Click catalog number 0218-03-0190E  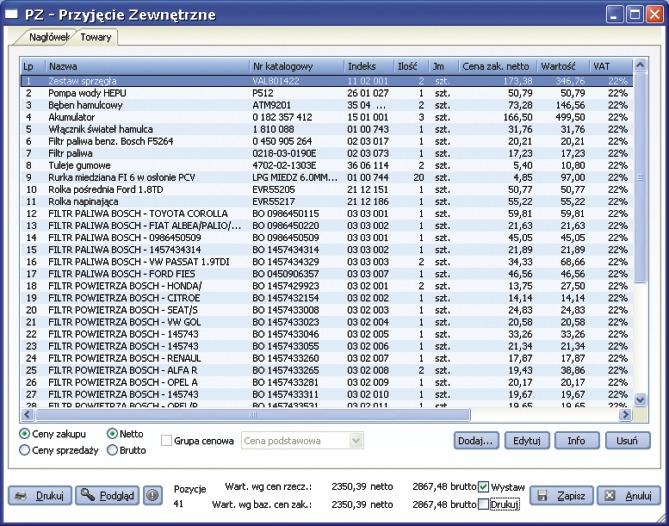point(284,153)
